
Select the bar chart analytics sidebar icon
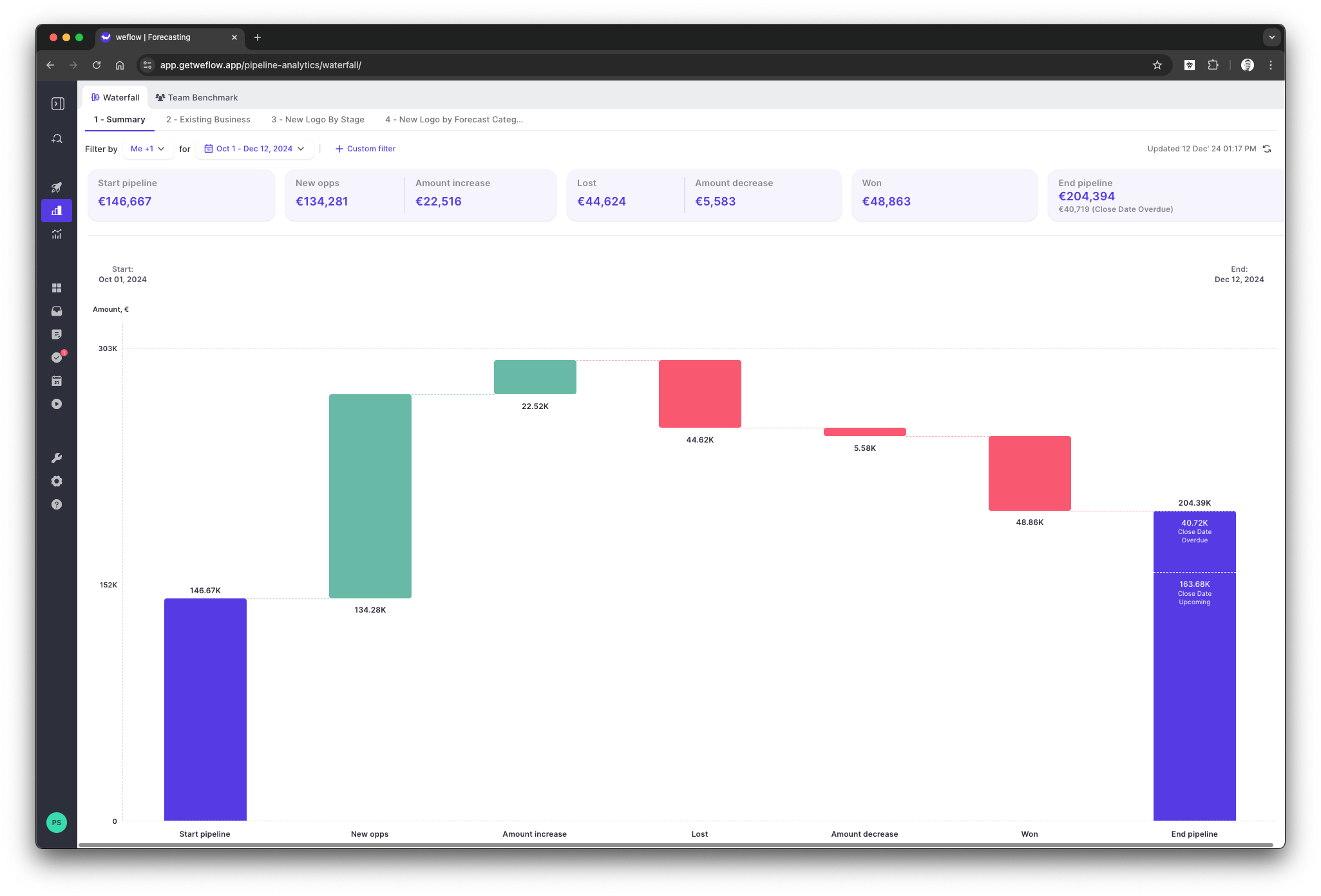coord(57,211)
